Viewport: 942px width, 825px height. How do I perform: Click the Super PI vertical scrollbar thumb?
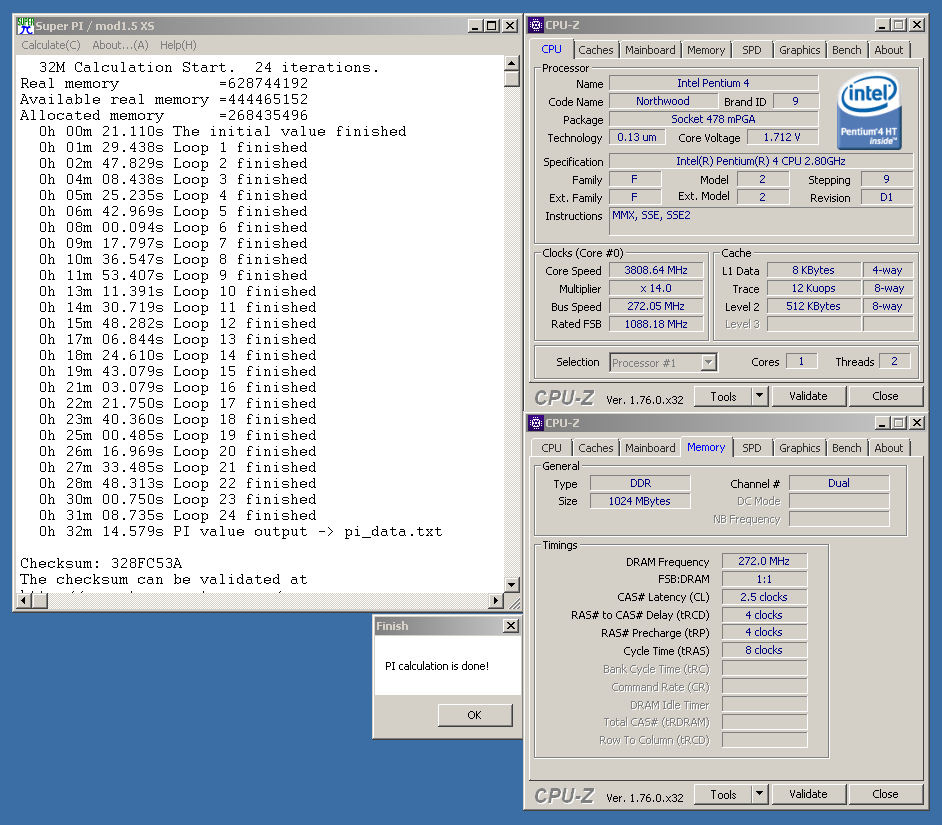click(x=511, y=79)
